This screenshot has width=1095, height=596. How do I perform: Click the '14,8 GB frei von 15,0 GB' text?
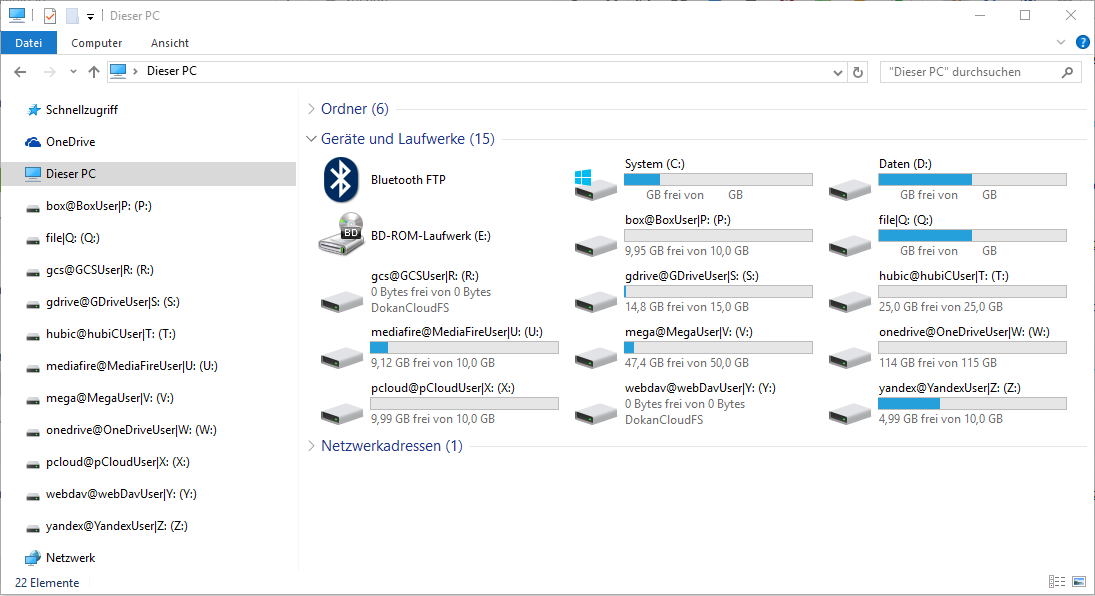(686, 307)
